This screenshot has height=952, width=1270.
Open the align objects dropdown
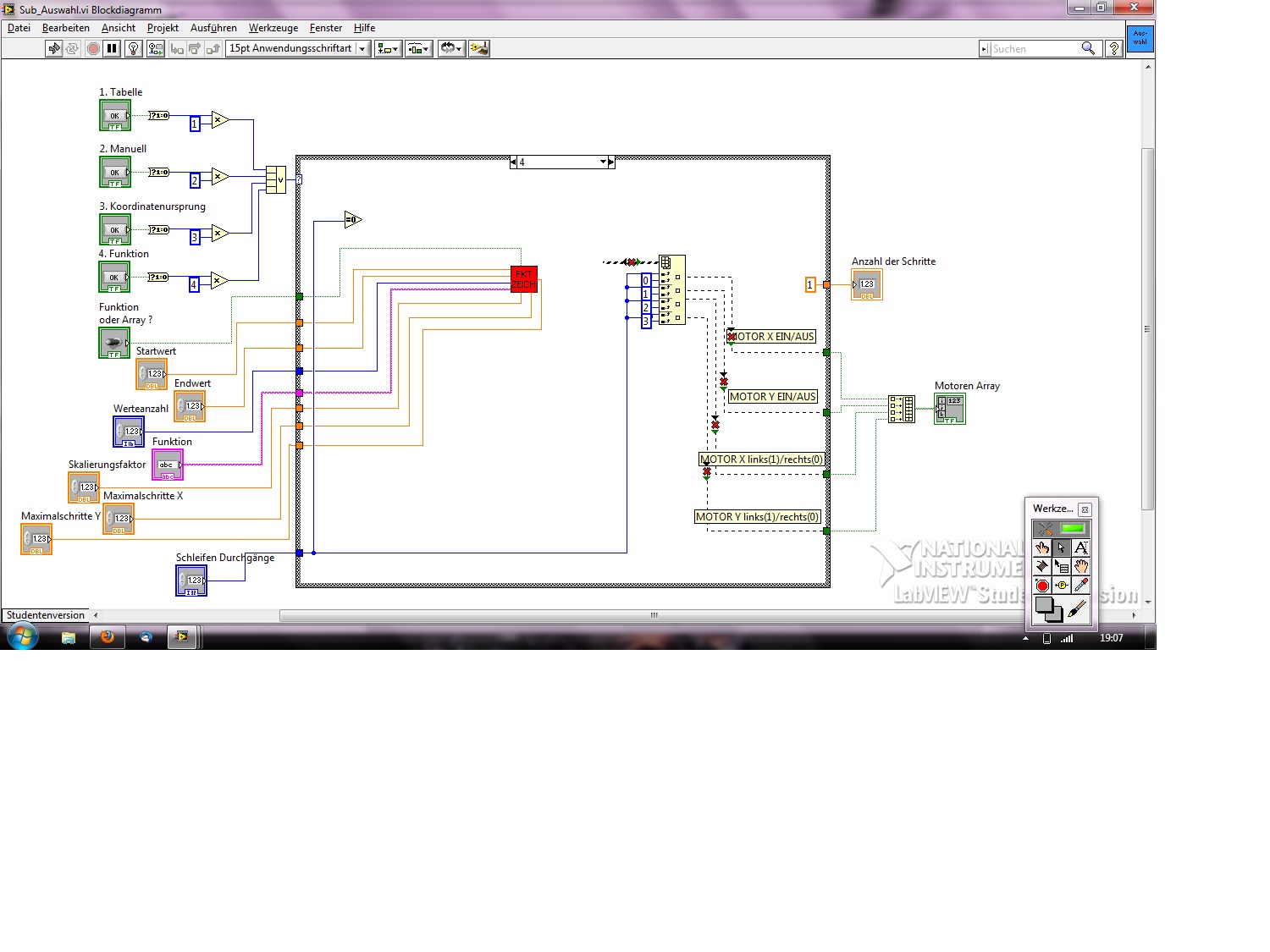click(x=388, y=49)
